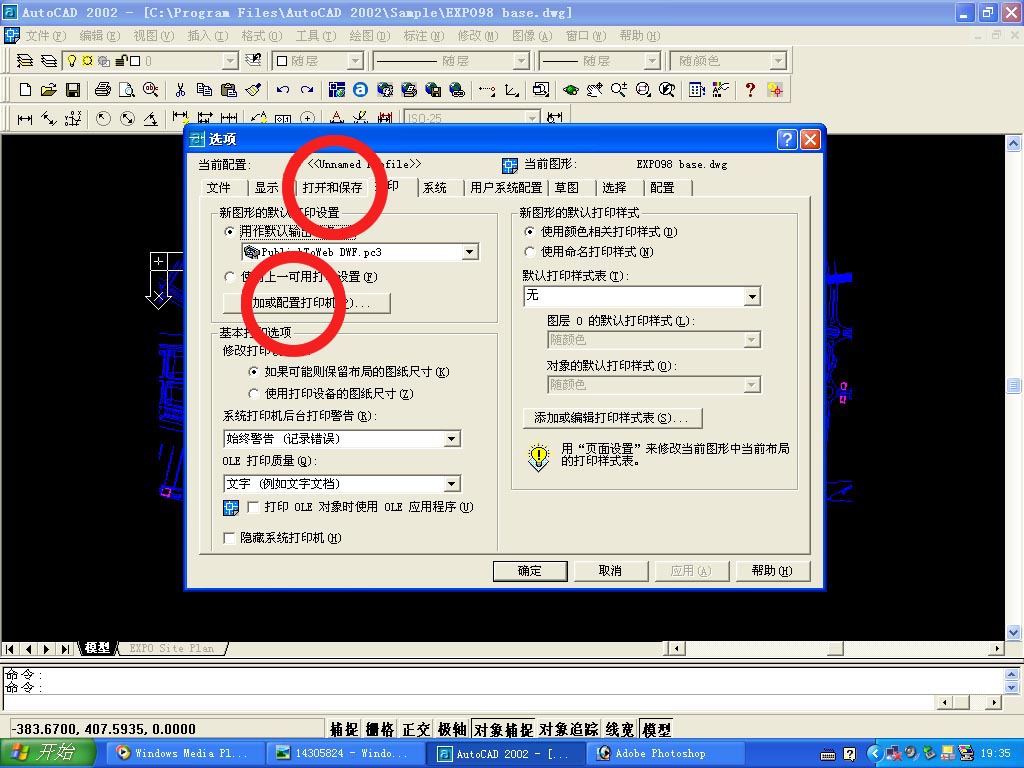
Task: Open the 随颜色 plot style dropdown
Action: click(778, 61)
